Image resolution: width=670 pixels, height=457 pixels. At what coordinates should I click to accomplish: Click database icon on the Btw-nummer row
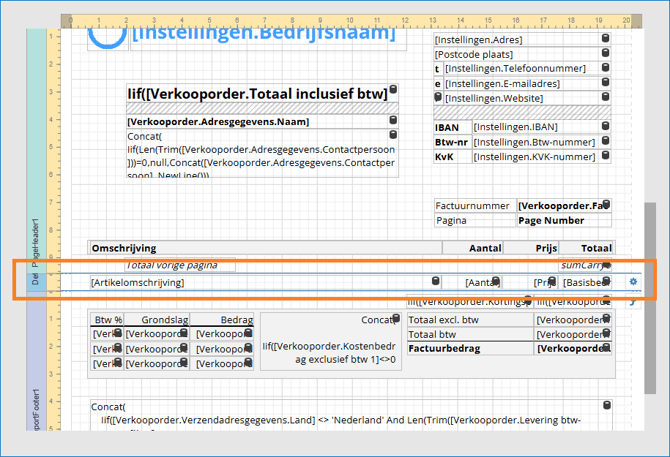(x=605, y=142)
